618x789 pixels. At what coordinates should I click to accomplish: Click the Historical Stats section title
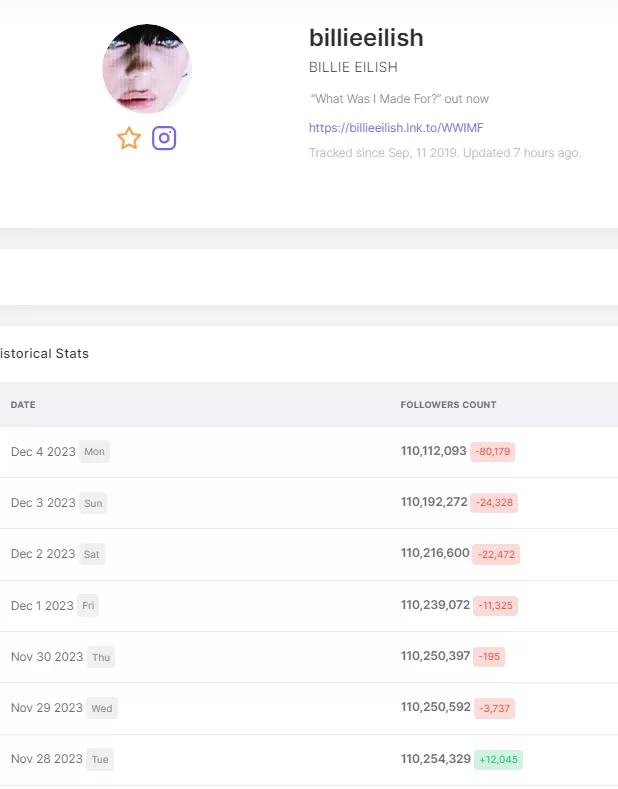[x=44, y=354]
